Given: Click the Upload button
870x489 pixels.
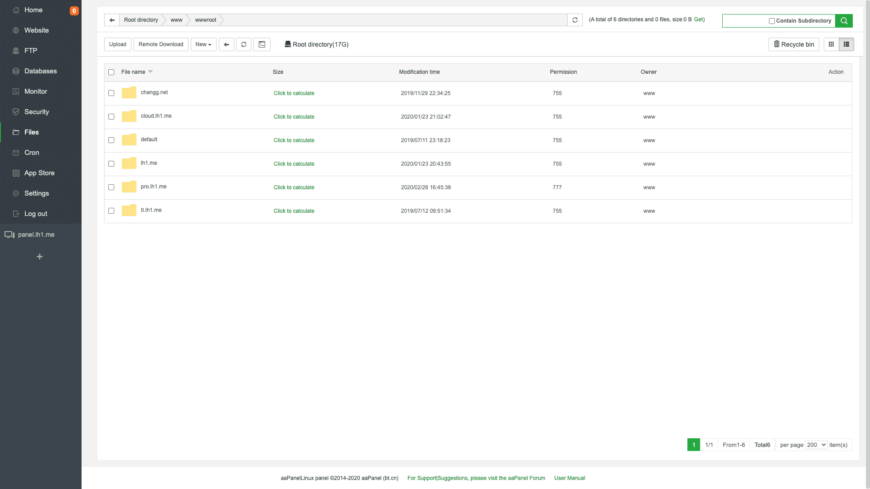Looking at the screenshot, I should tap(117, 44).
